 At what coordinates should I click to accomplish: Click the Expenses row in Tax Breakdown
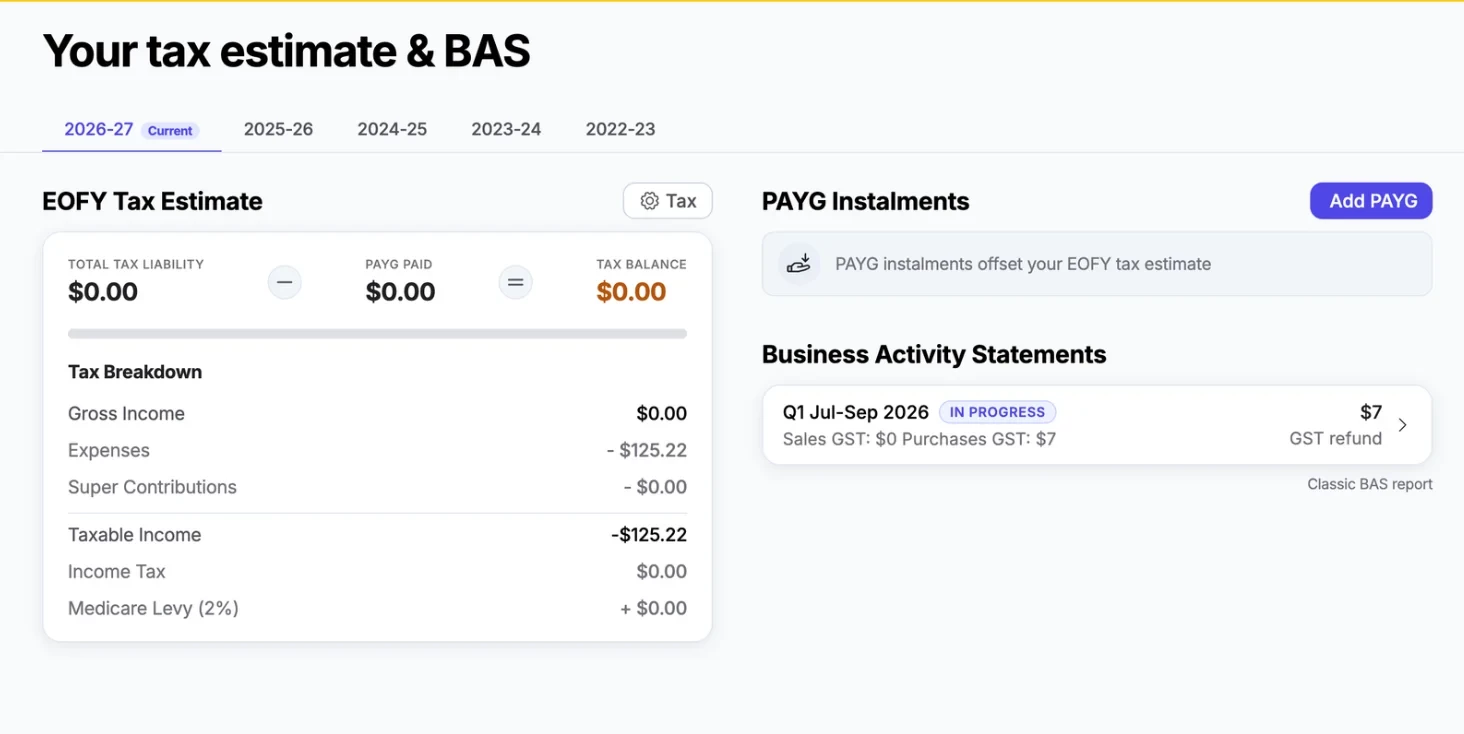pos(377,450)
